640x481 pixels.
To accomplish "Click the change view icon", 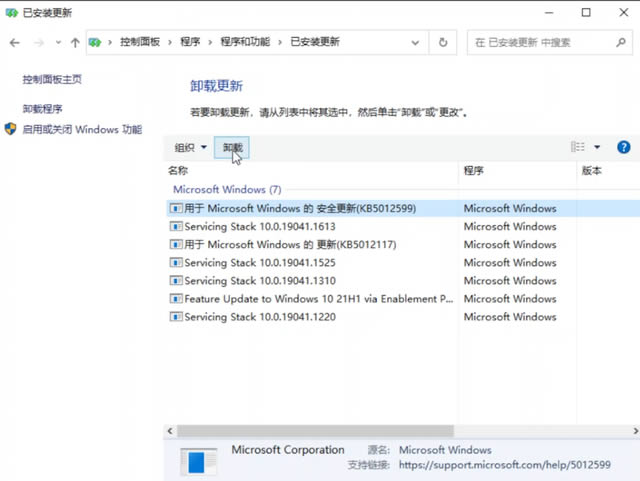I will click(x=578, y=147).
